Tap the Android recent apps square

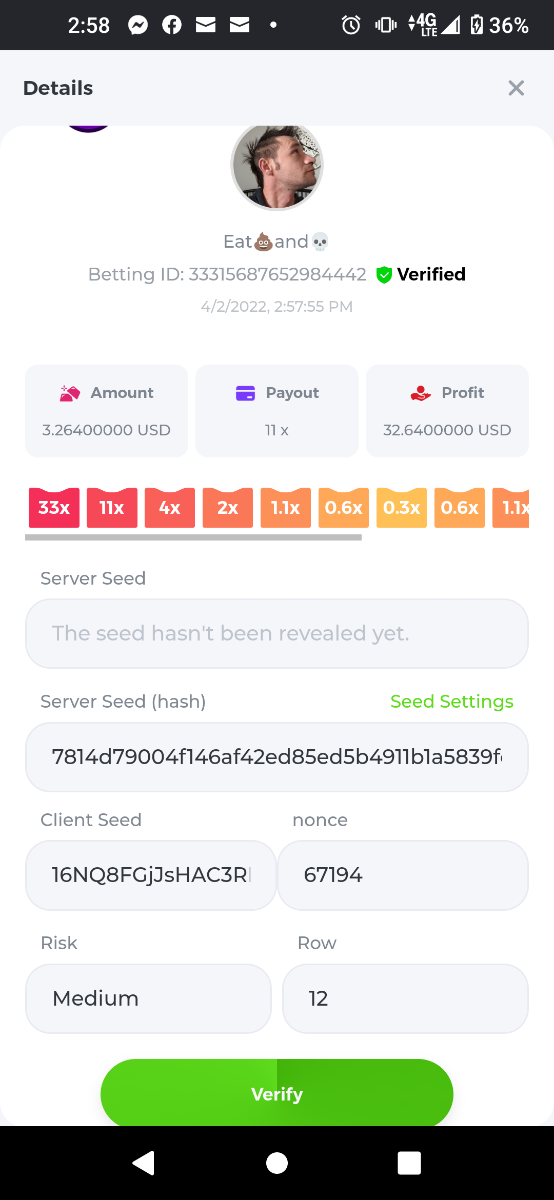pyautogui.click(x=409, y=1162)
